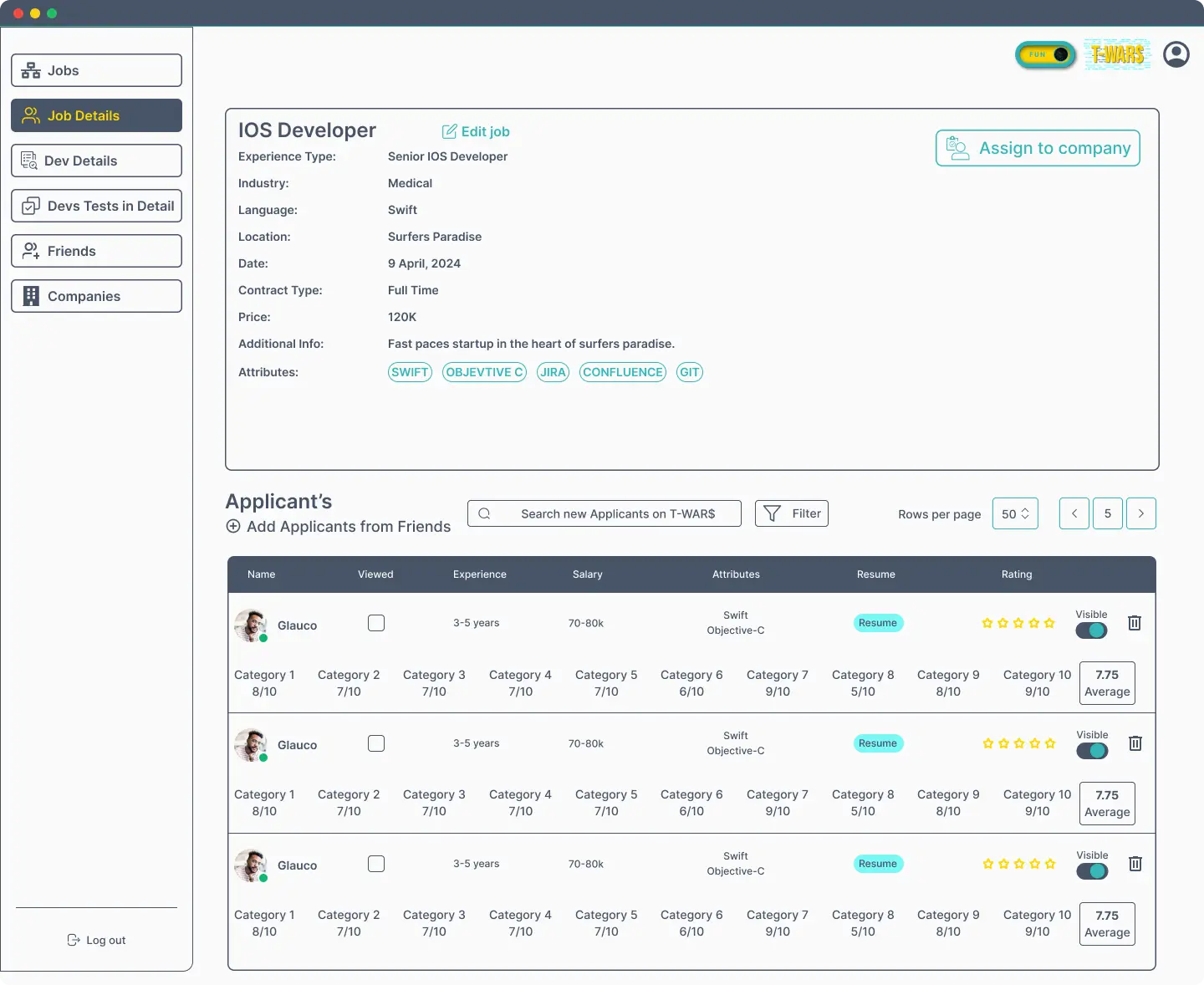Open Companies using the building icon
The image size is (1204, 985).
point(31,296)
